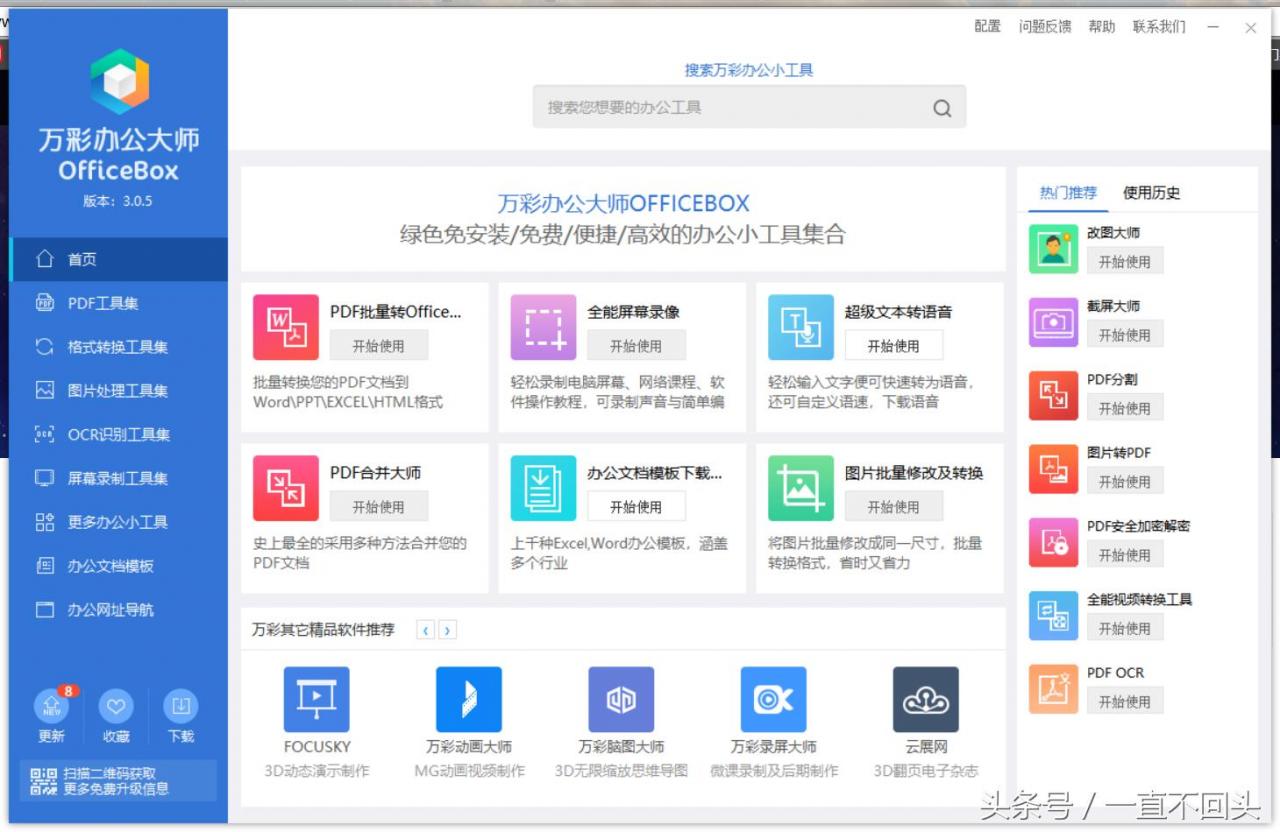Open the 超级文本转语音 text-to-speech icon

tap(798, 326)
